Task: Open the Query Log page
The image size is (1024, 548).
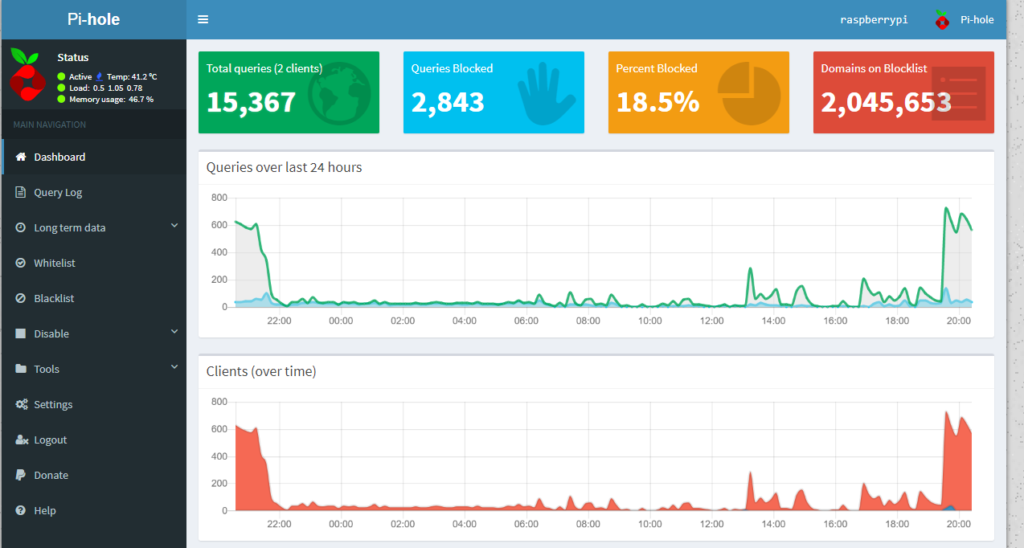Action: coord(58,192)
